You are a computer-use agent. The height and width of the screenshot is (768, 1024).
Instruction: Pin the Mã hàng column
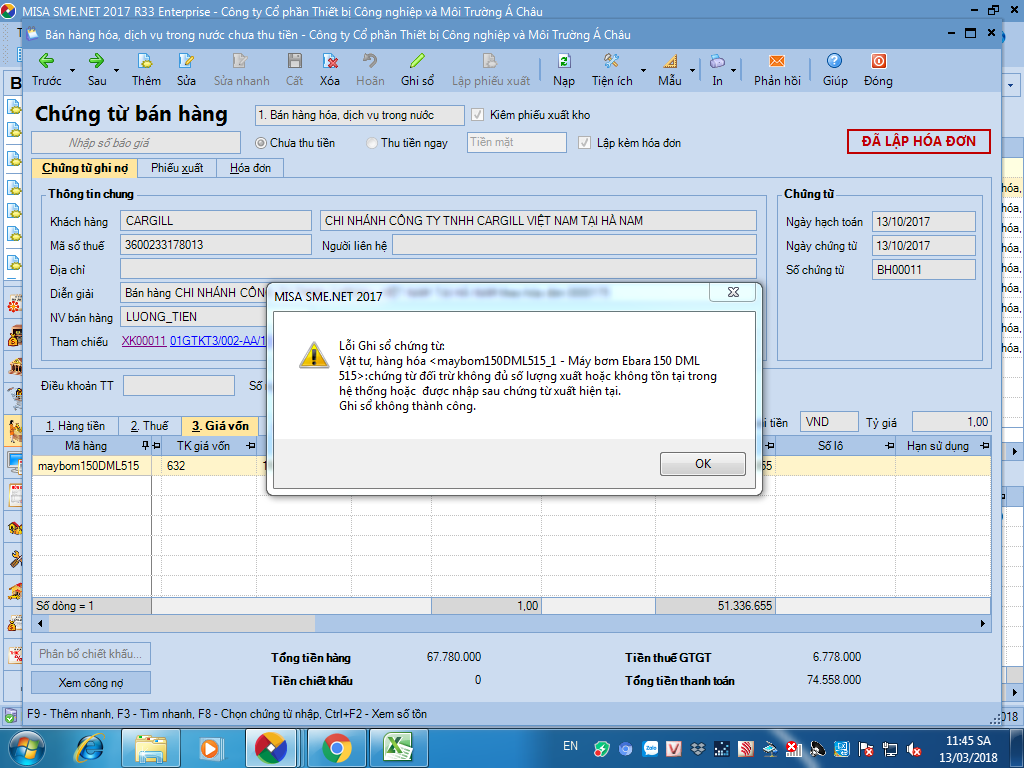click(145, 445)
